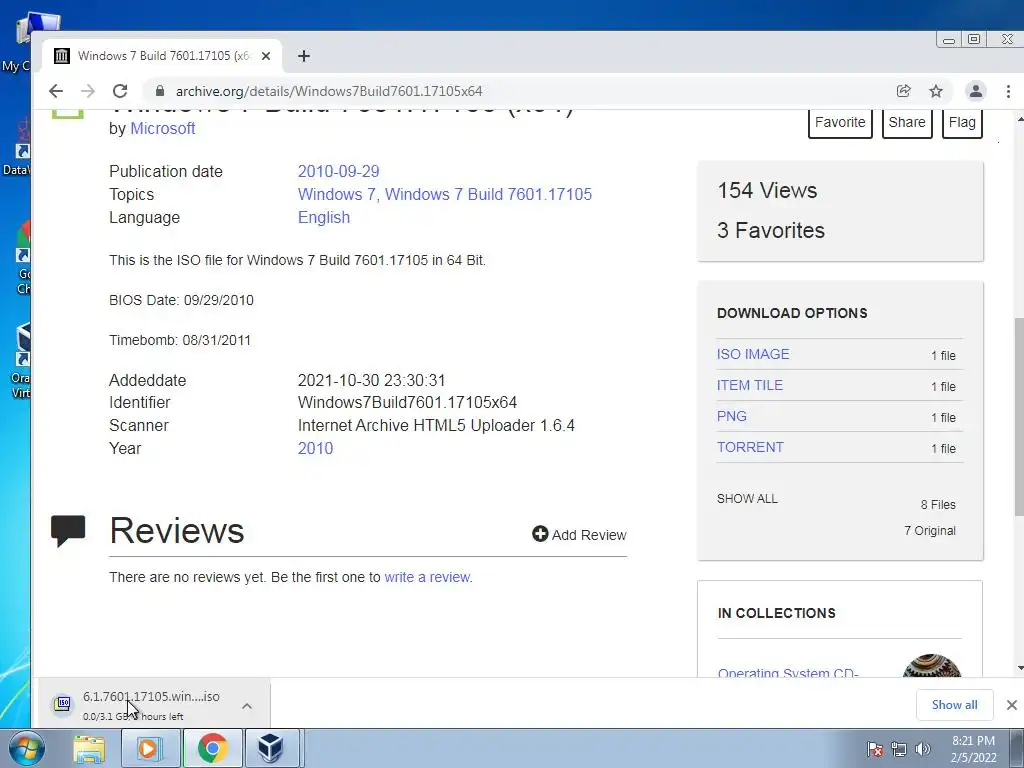Select the Windows 7 Build 7601.17105 tab

tap(162, 56)
